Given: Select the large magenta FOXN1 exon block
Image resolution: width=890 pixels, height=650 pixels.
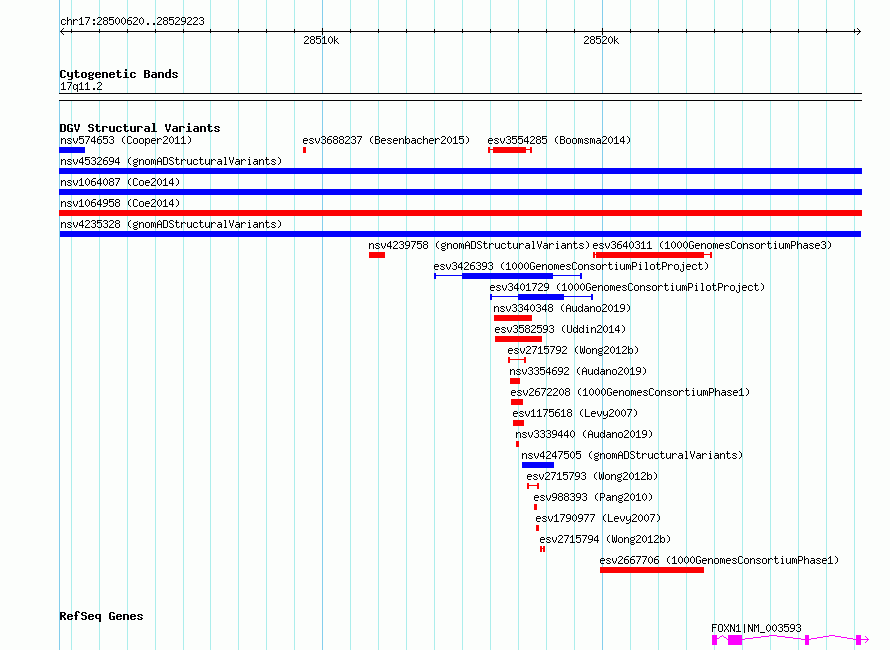Looking at the screenshot, I should [735, 640].
